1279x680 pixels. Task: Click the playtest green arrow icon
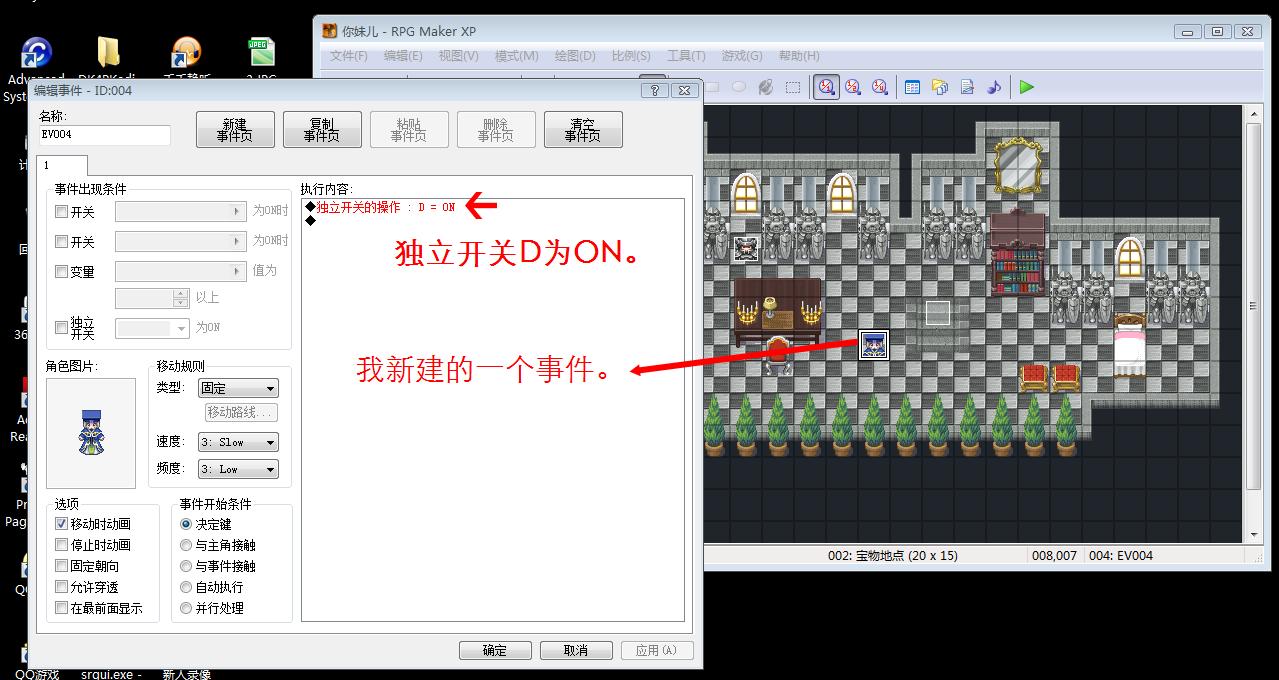point(1027,87)
